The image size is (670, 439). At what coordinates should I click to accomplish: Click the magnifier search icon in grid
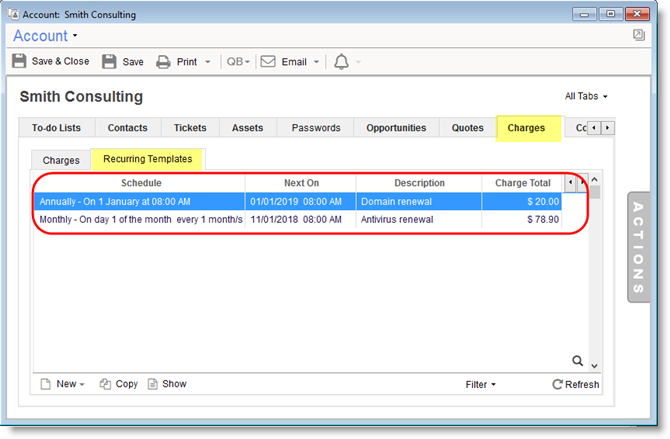point(577,361)
